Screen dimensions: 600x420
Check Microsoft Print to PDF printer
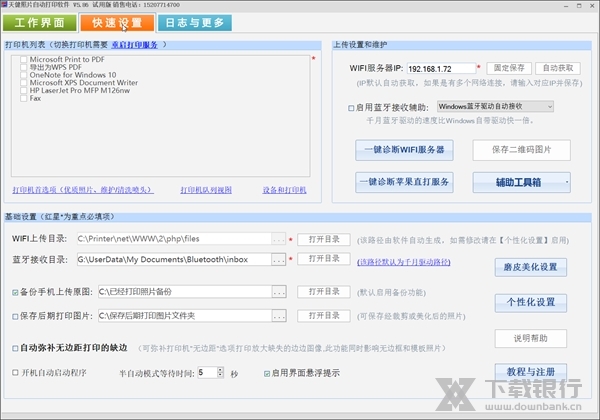tap(24, 60)
